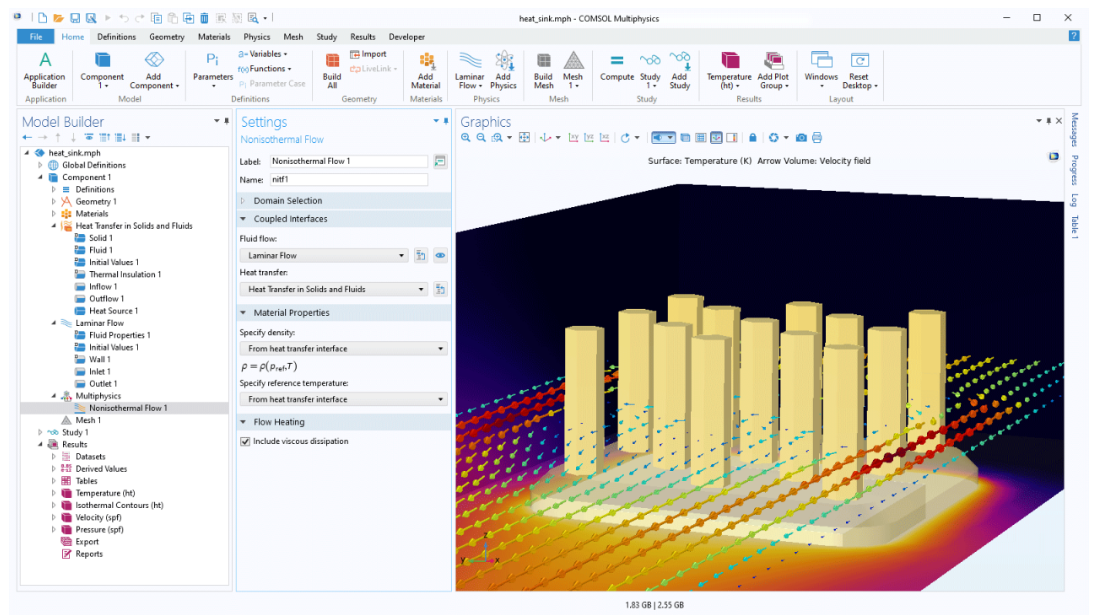
Task: Switch to the Developer ribbon tab
Action: pos(406,37)
